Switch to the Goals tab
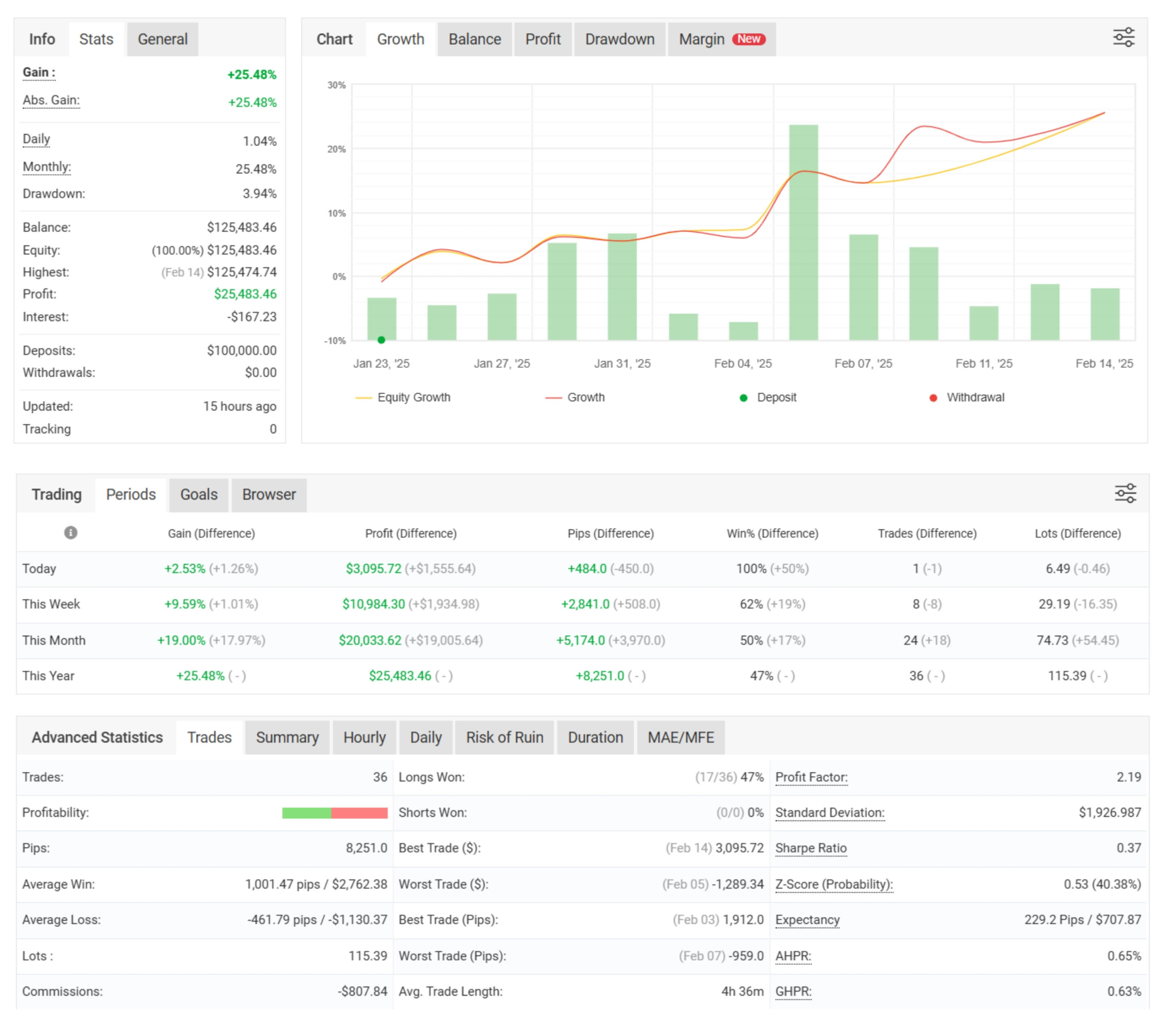 [x=199, y=494]
